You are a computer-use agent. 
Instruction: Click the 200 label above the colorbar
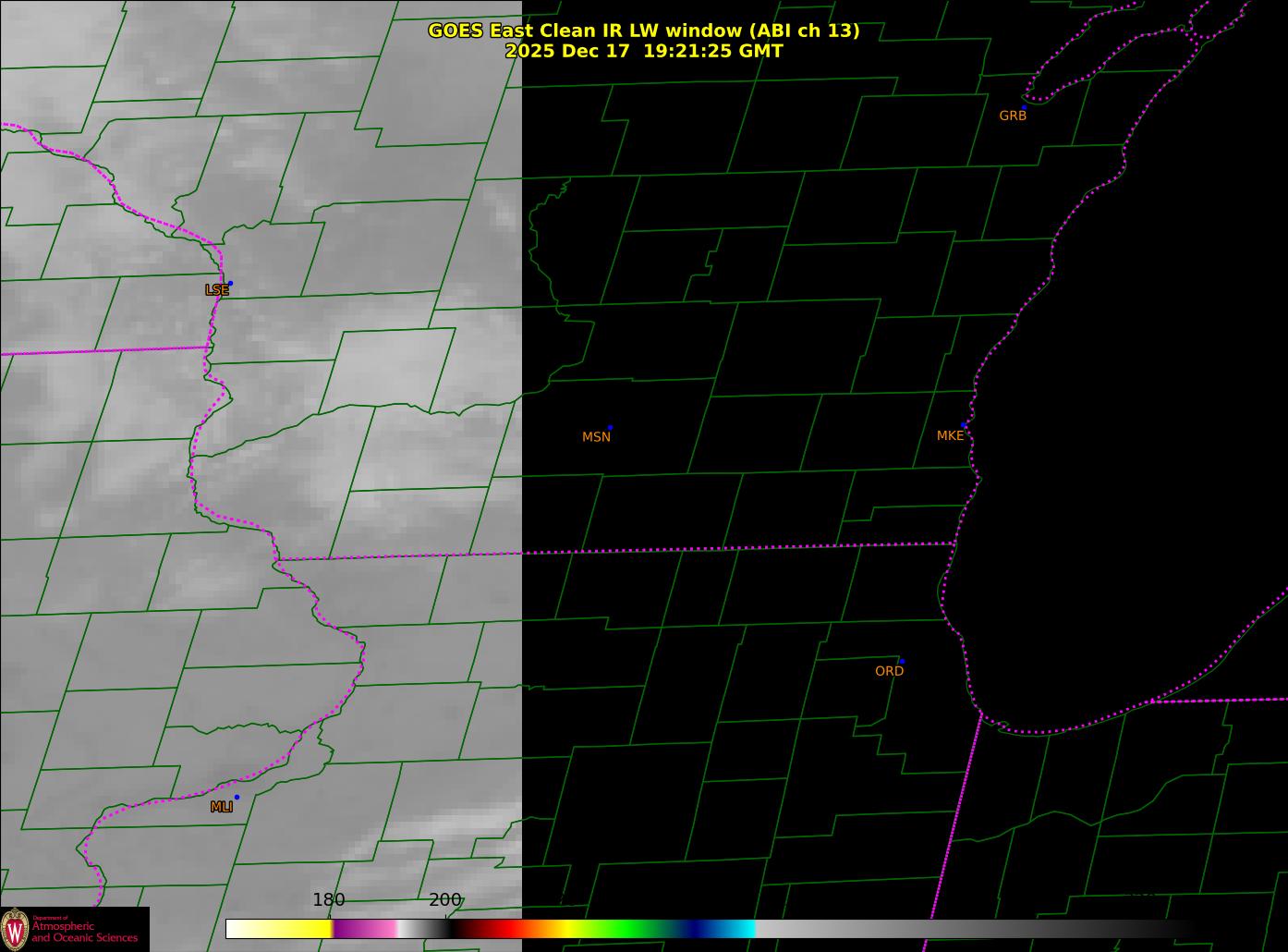[x=445, y=900]
